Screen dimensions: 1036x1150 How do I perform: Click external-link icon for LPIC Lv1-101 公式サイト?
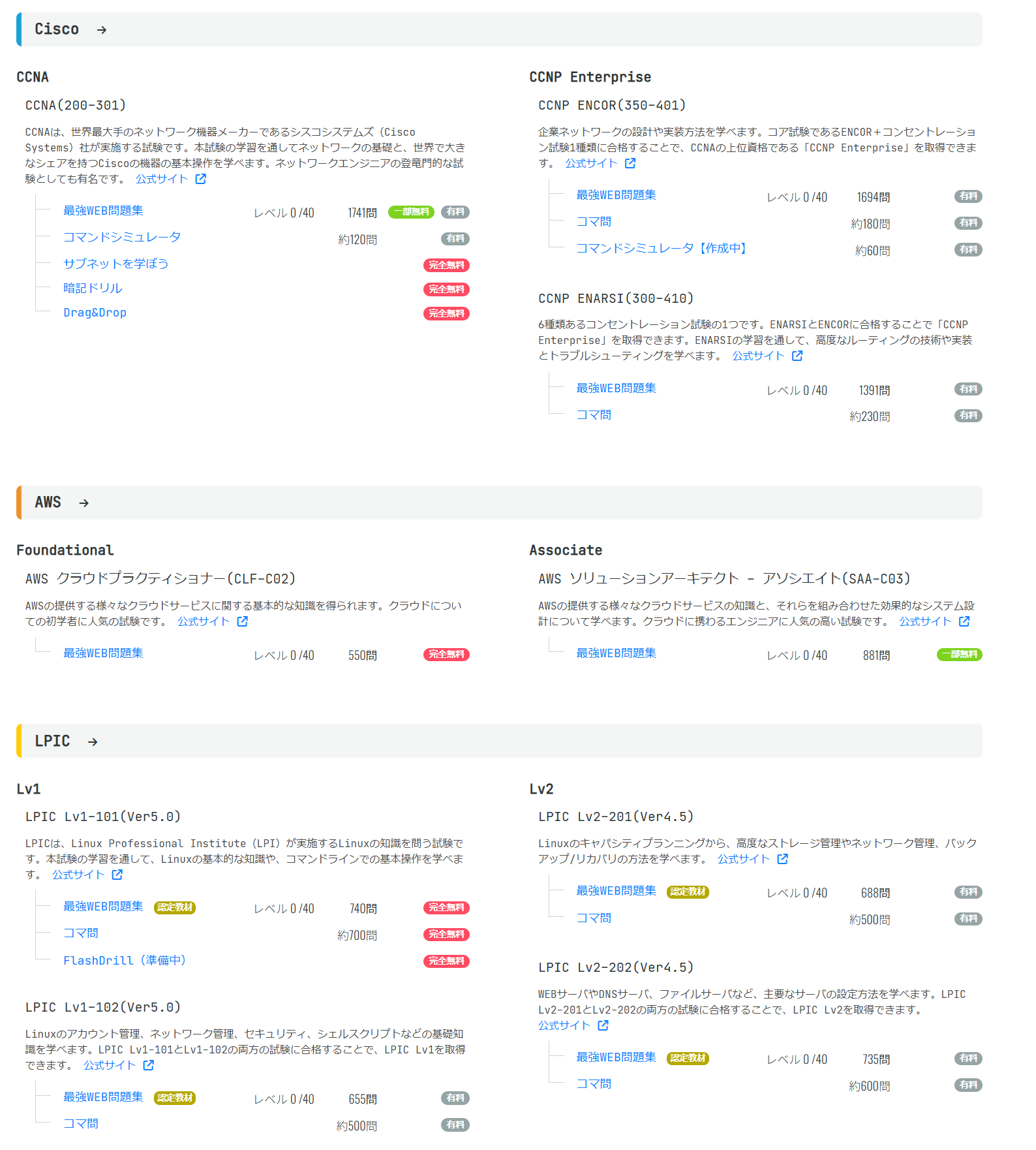point(117,875)
